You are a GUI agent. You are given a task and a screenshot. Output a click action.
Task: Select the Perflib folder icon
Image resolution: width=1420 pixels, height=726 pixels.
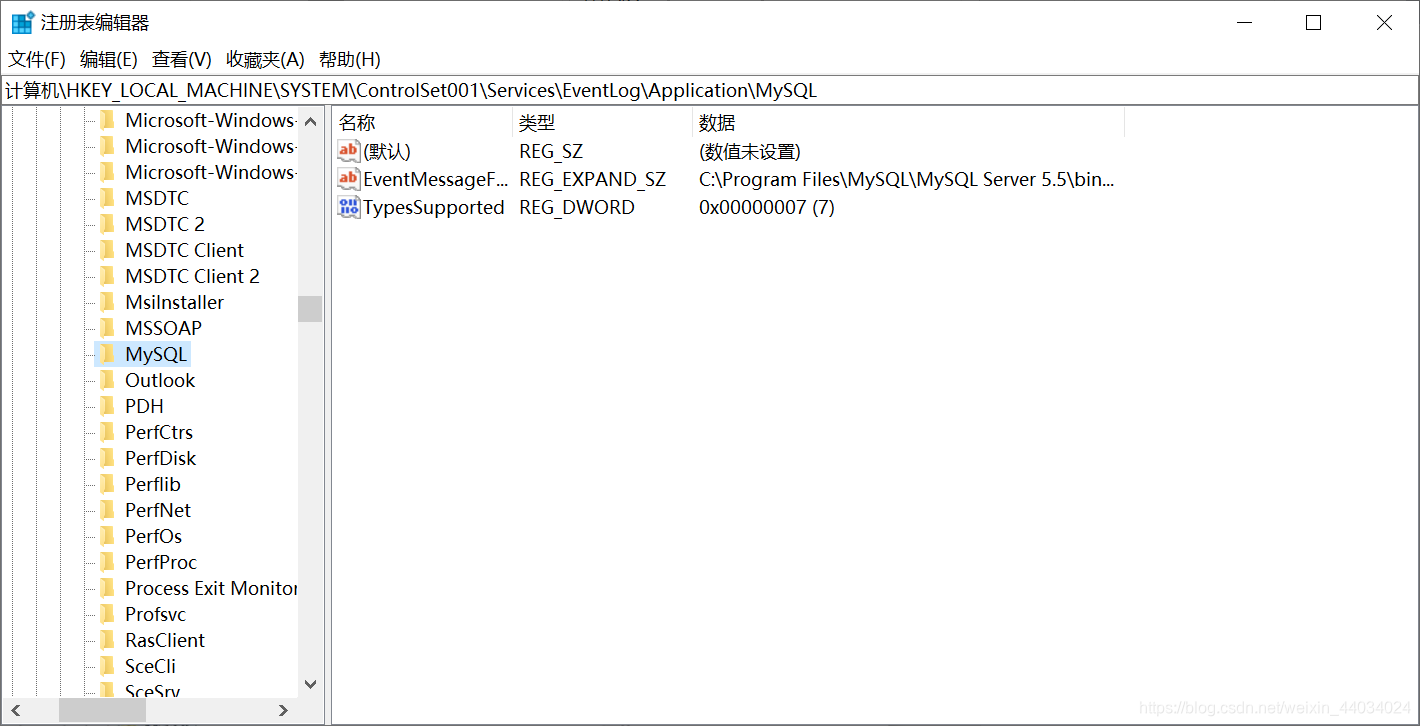tap(107, 484)
